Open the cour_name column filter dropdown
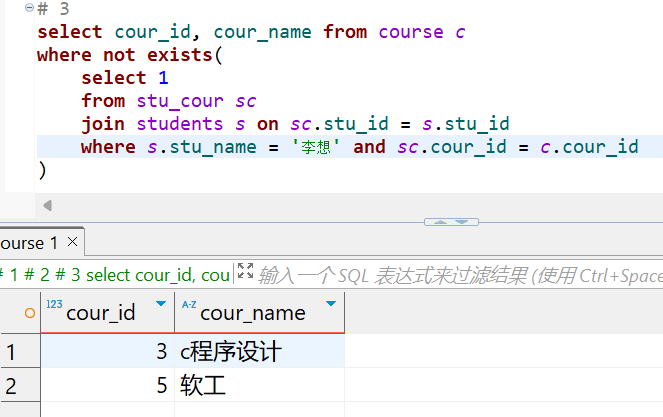The image size is (663, 417). coord(330,303)
